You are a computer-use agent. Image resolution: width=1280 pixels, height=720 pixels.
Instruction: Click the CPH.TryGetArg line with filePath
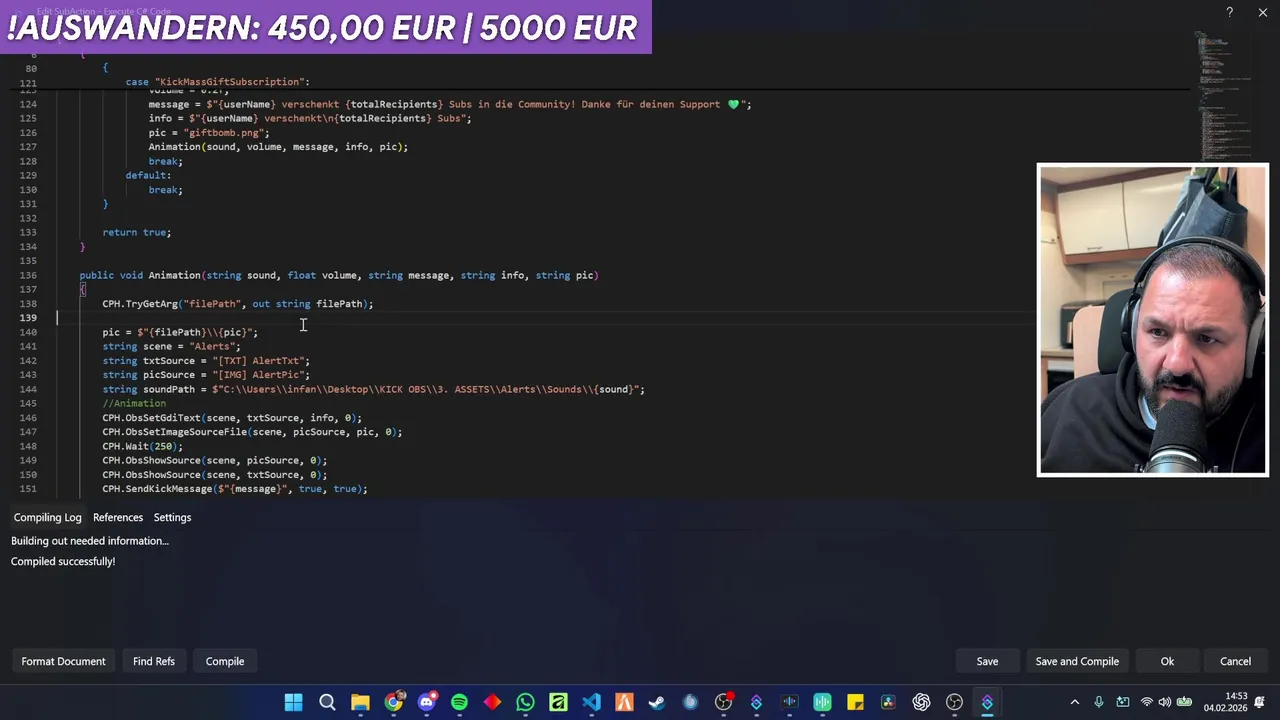pyautogui.click(x=238, y=304)
